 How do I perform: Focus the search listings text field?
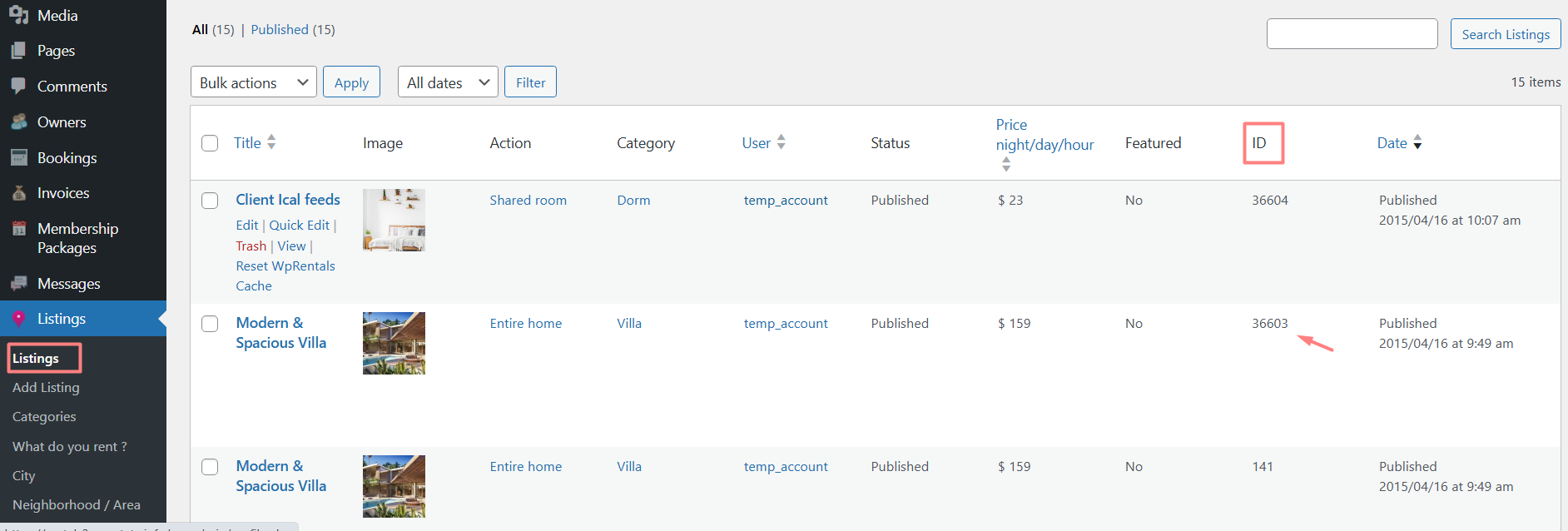click(1352, 34)
